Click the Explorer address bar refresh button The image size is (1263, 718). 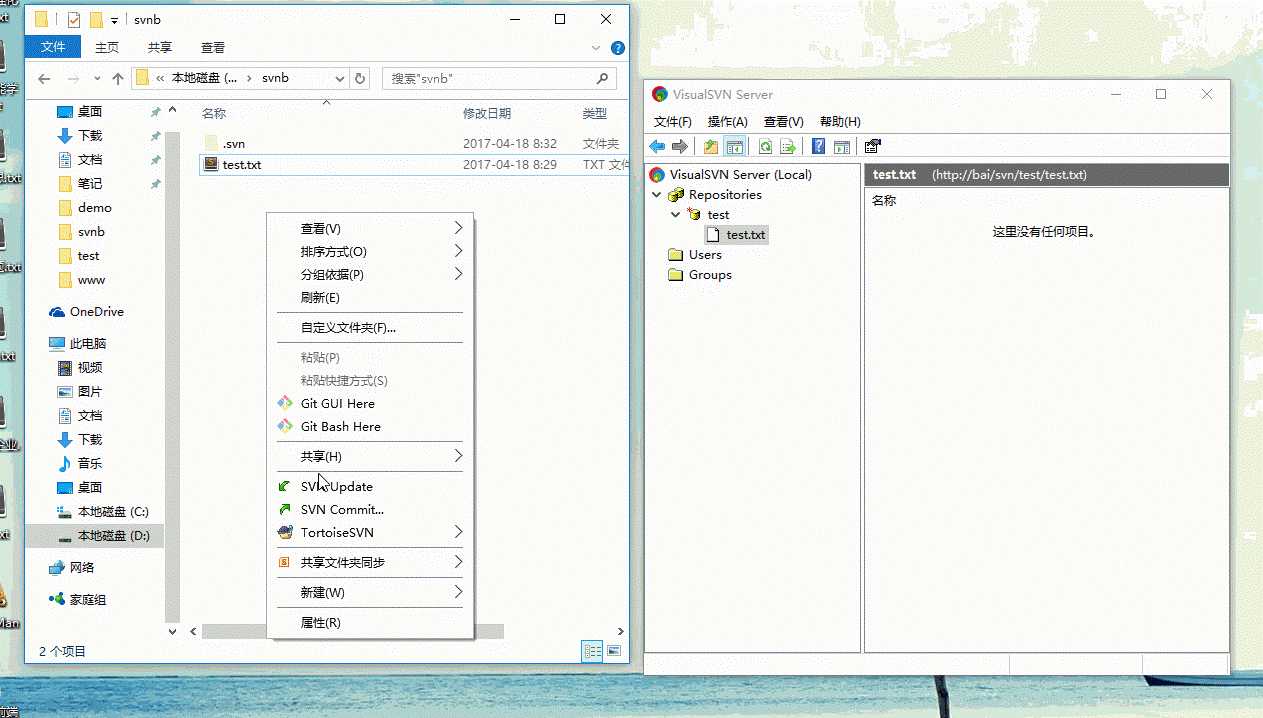tap(361, 78)
